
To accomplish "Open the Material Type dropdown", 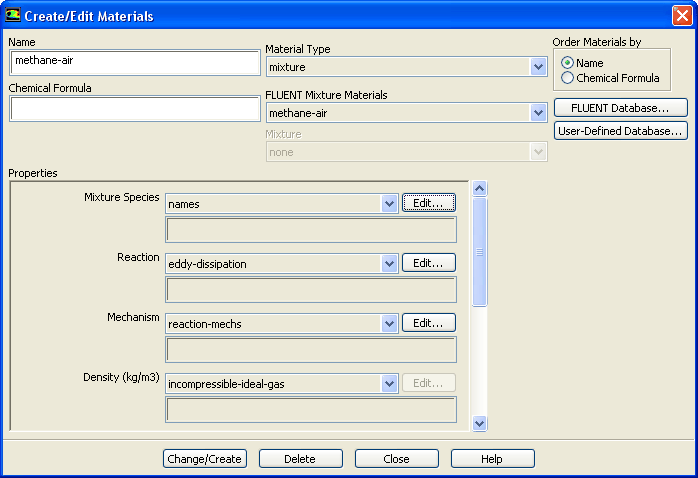I will tap(538, 67).
